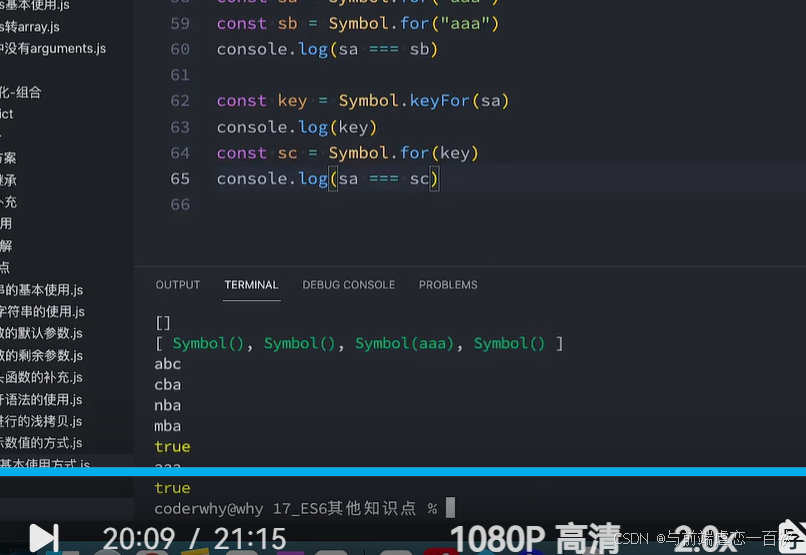Click line number 62 in the gutter

click(180, 101)
